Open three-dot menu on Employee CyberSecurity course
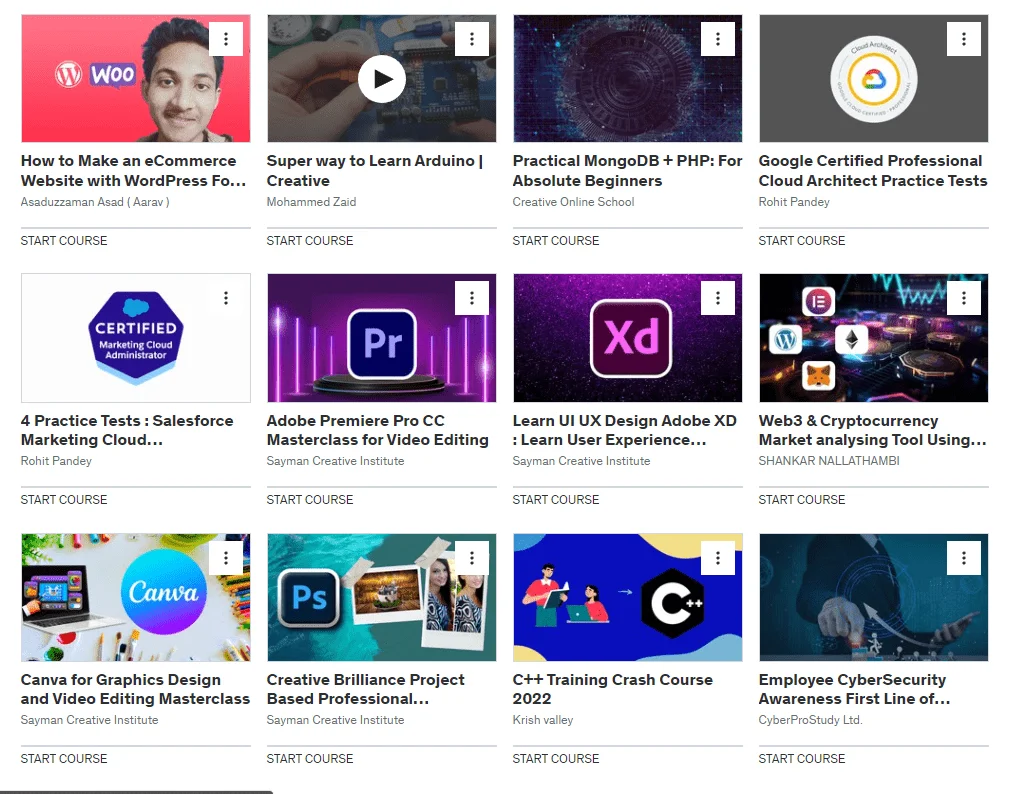Screen dimensions: 1010x794 click(964, 558)
